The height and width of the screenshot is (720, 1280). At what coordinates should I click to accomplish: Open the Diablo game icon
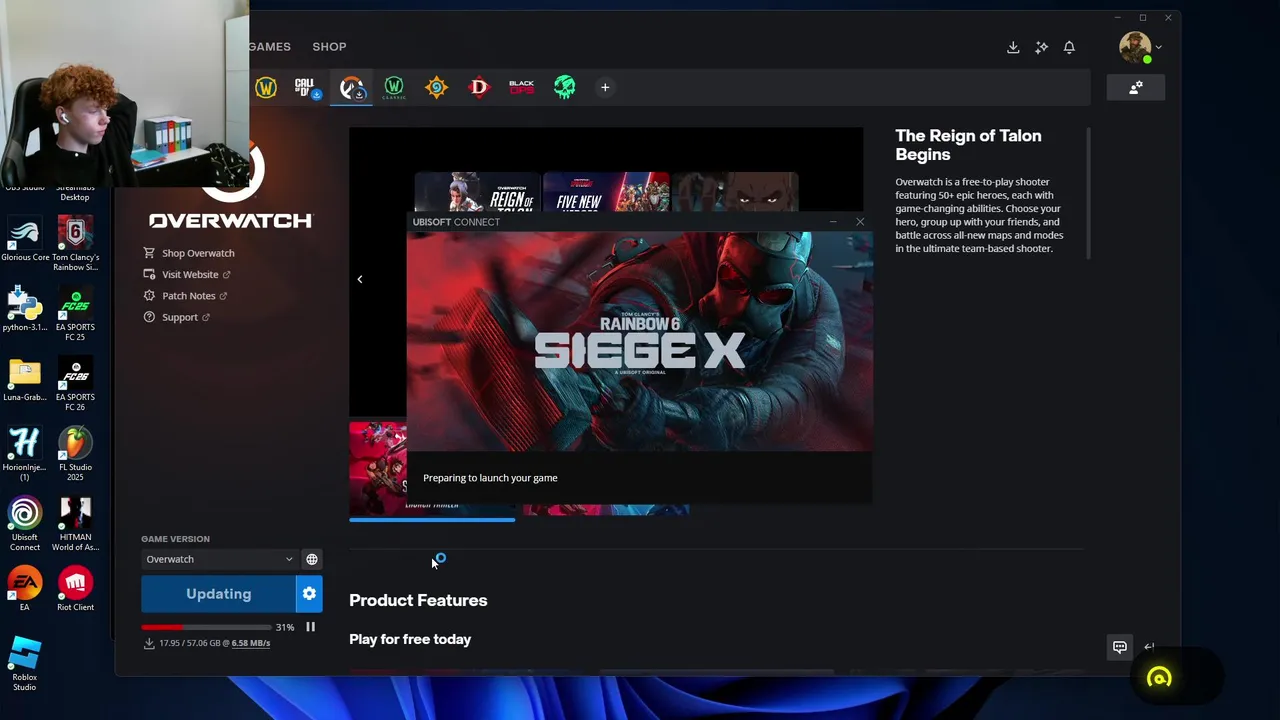coord(479,88)
